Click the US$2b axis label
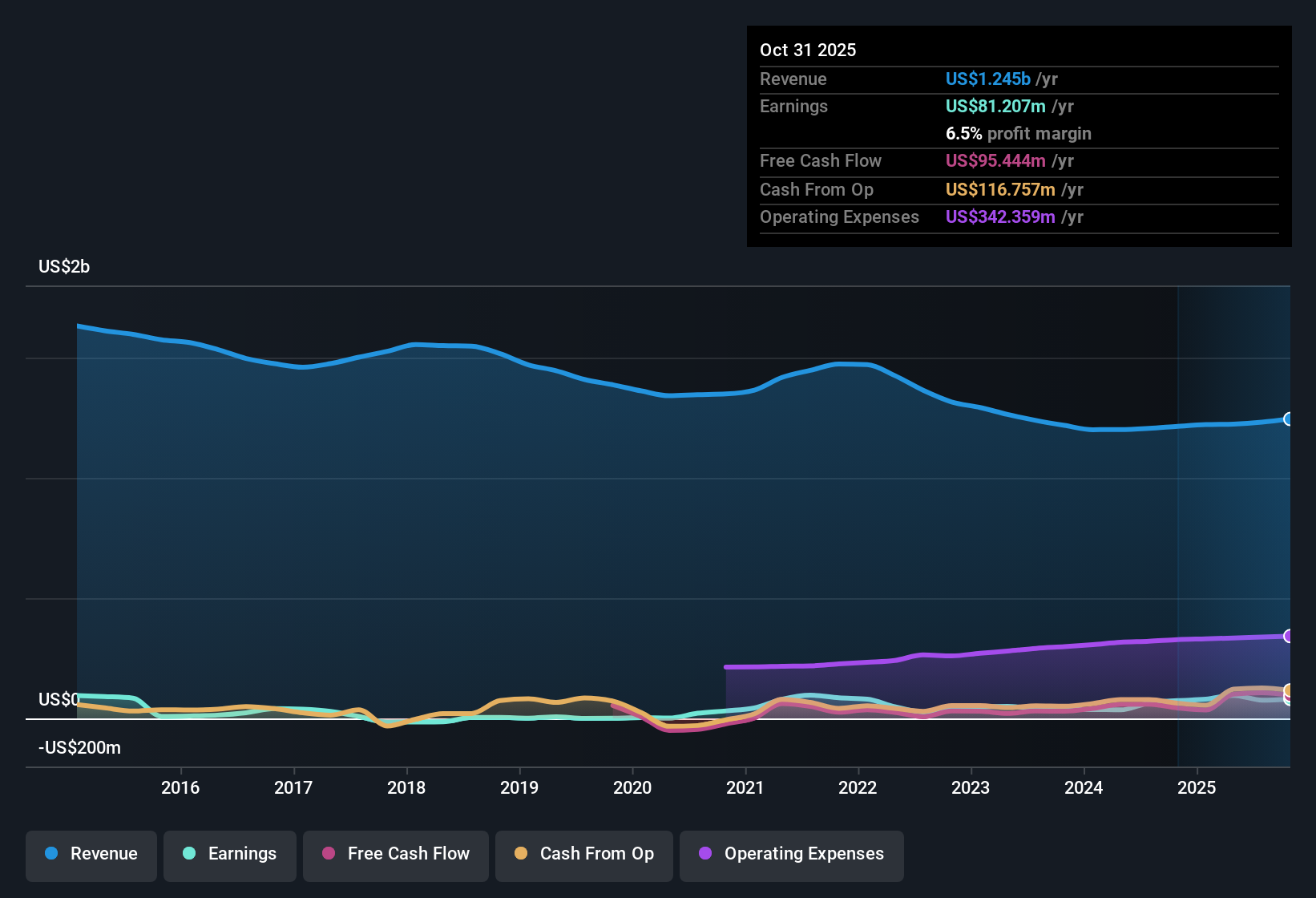 pos(64,266)
